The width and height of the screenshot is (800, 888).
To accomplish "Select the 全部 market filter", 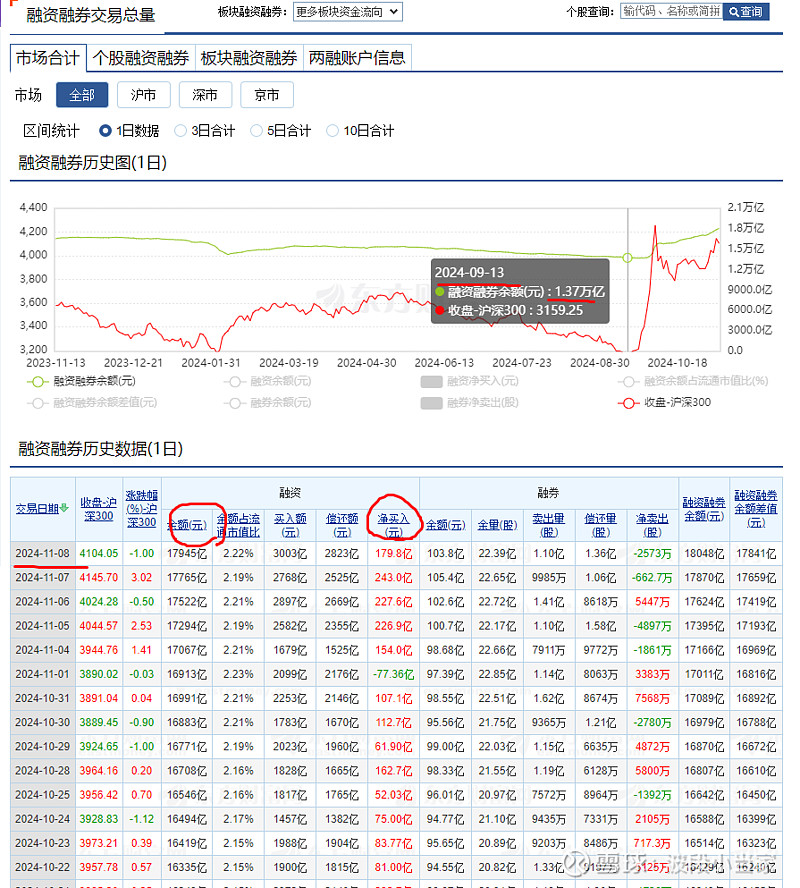I will point(82,95).
